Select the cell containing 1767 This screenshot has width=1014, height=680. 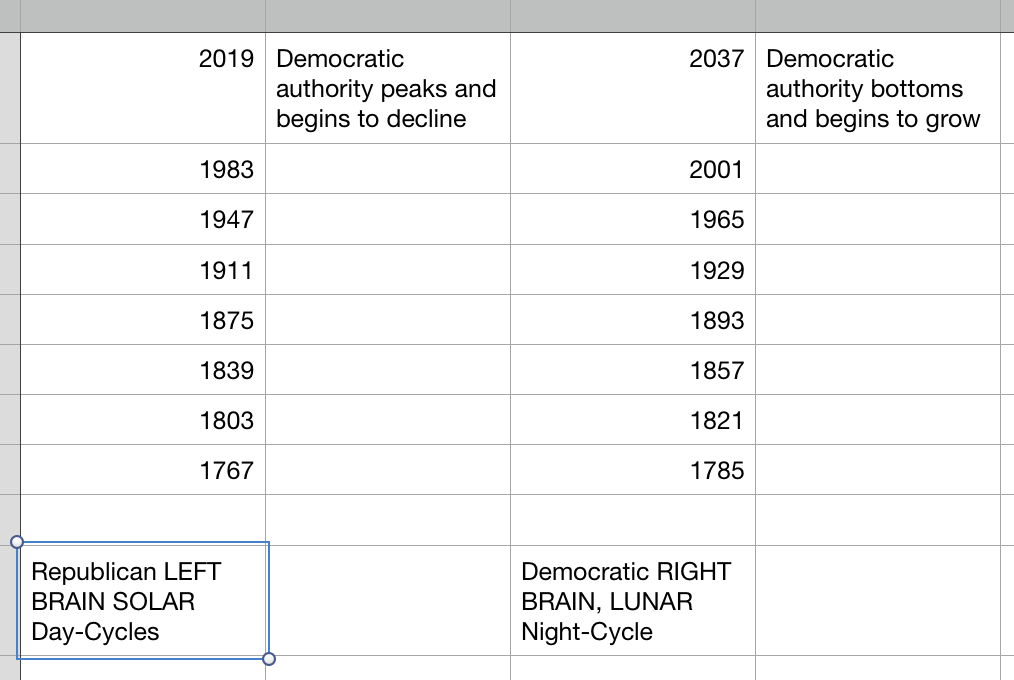click(x=143, y=470)
